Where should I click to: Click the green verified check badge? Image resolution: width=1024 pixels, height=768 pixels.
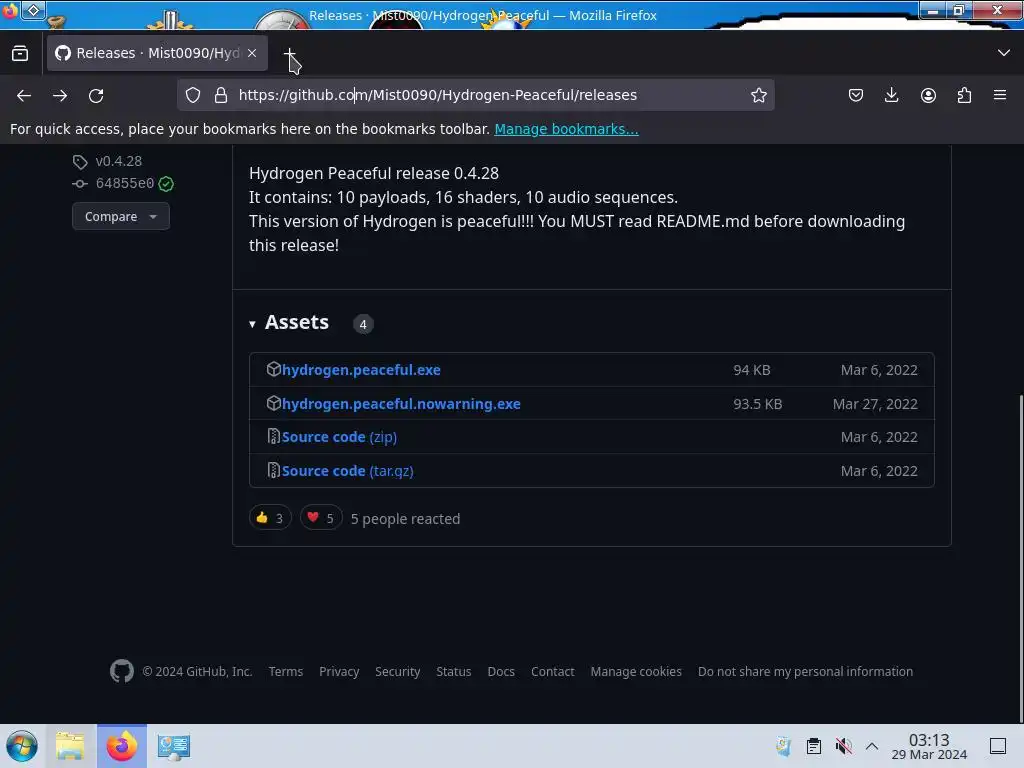coord(166,184)
